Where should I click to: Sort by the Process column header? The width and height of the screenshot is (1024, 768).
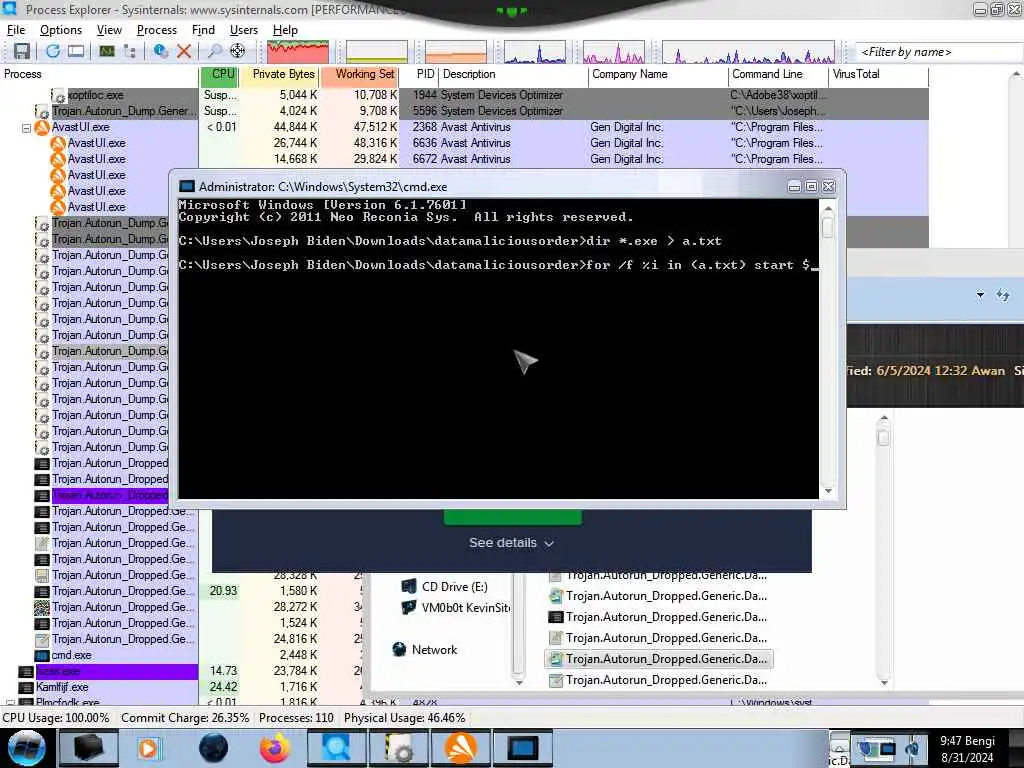[99, 74]
